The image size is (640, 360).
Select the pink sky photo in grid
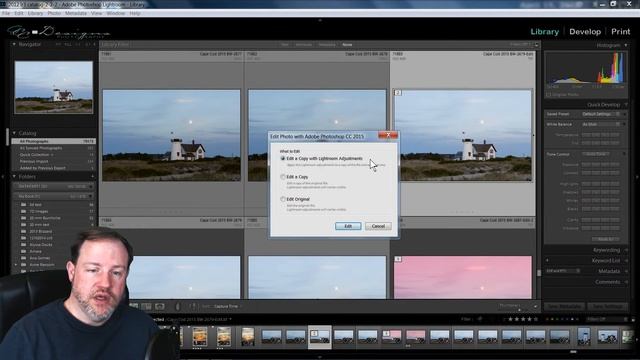click(463, 277)
